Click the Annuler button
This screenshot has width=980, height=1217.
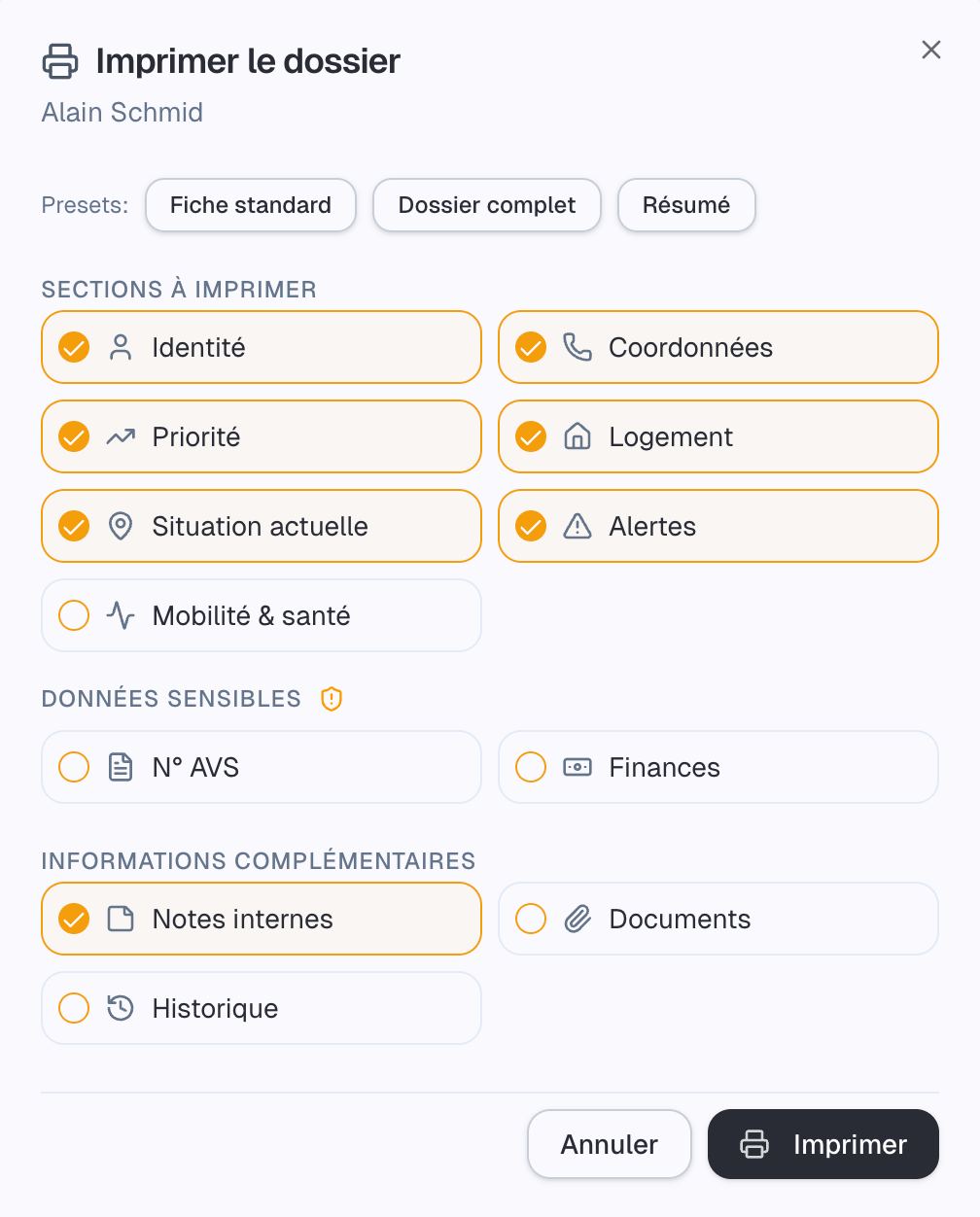[610, 1144]
